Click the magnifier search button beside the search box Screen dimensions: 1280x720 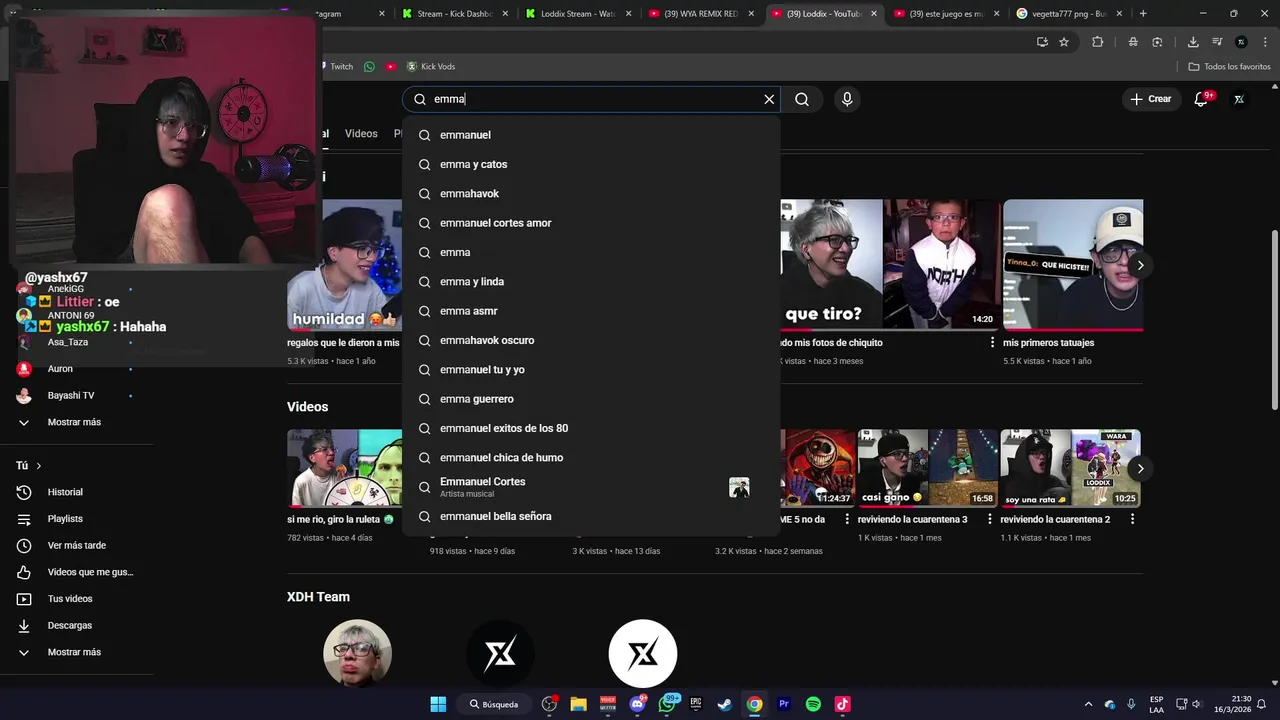(x=802, y=99)
